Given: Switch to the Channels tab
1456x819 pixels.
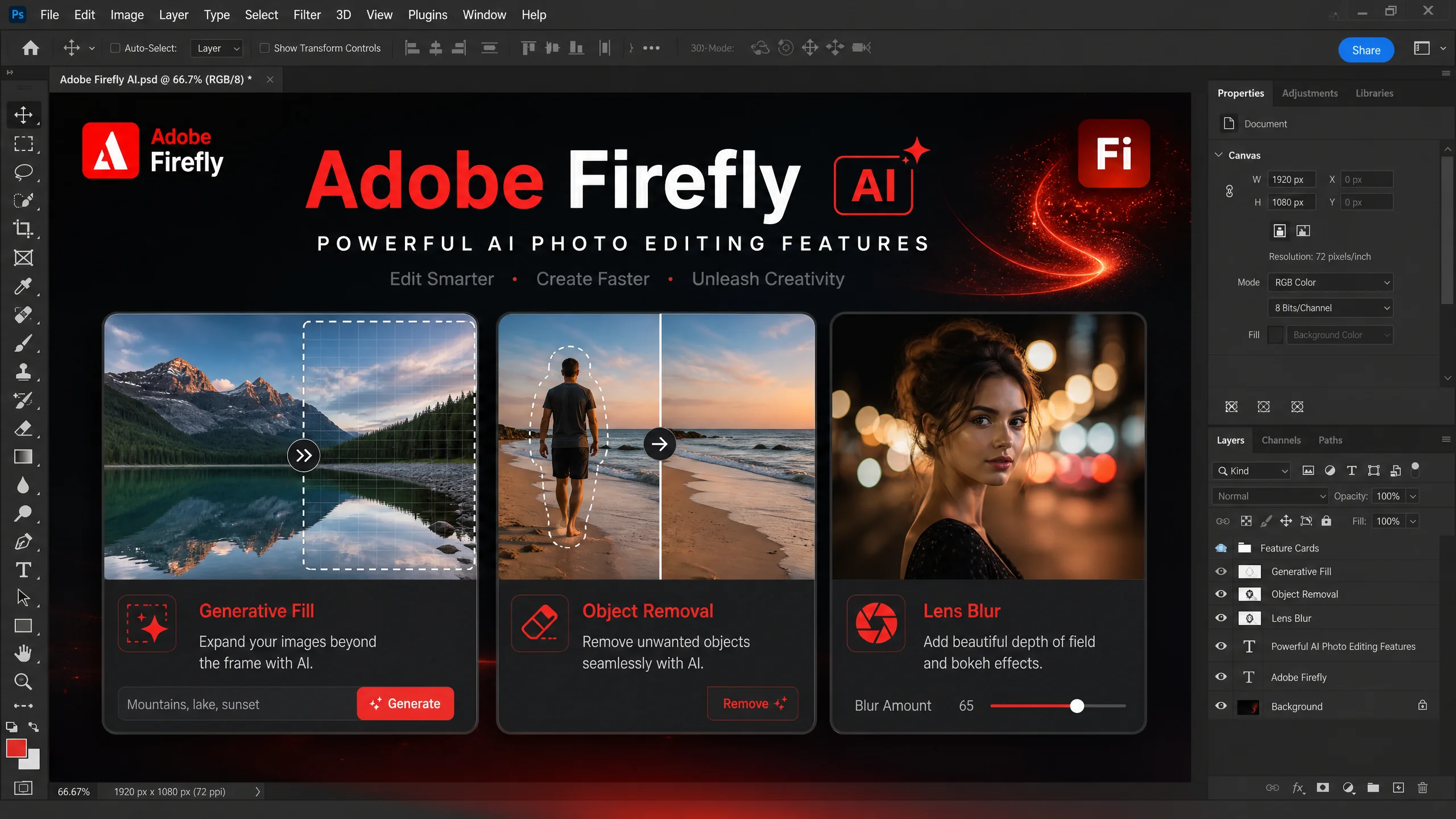Looking at the screenshot, I should 1281,440.
